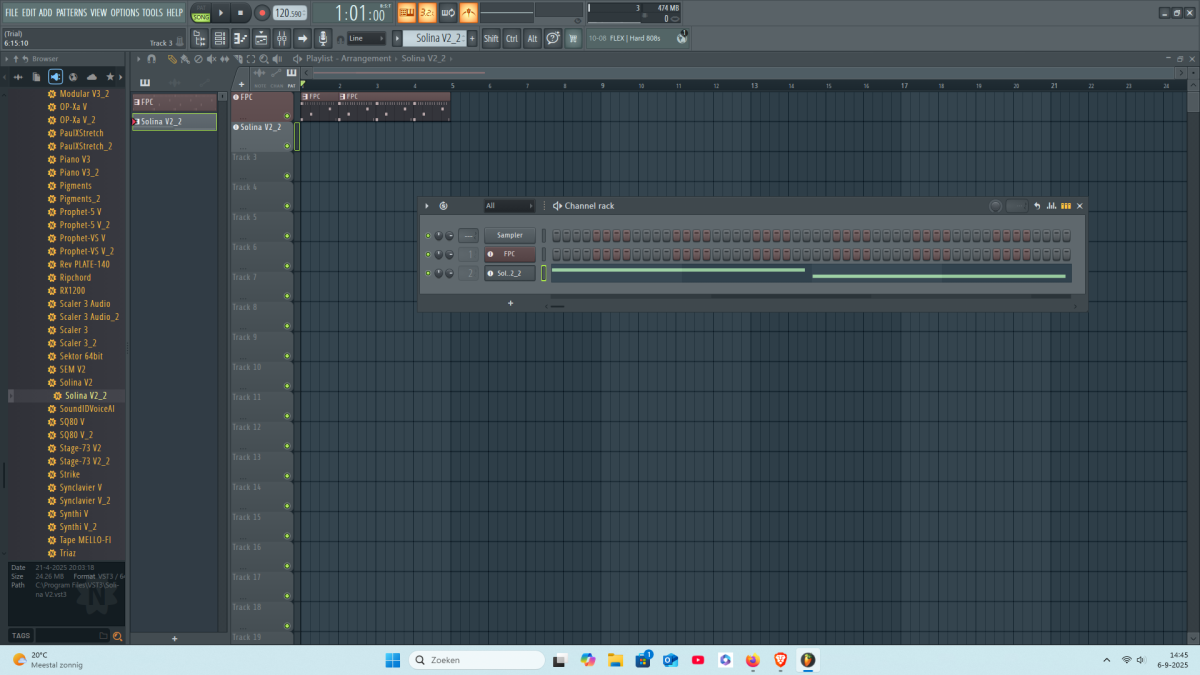This screenshot has height=675, width=1200.
Task: Select the cloud icon in Browser tabs
Action: tap(92, 77)
